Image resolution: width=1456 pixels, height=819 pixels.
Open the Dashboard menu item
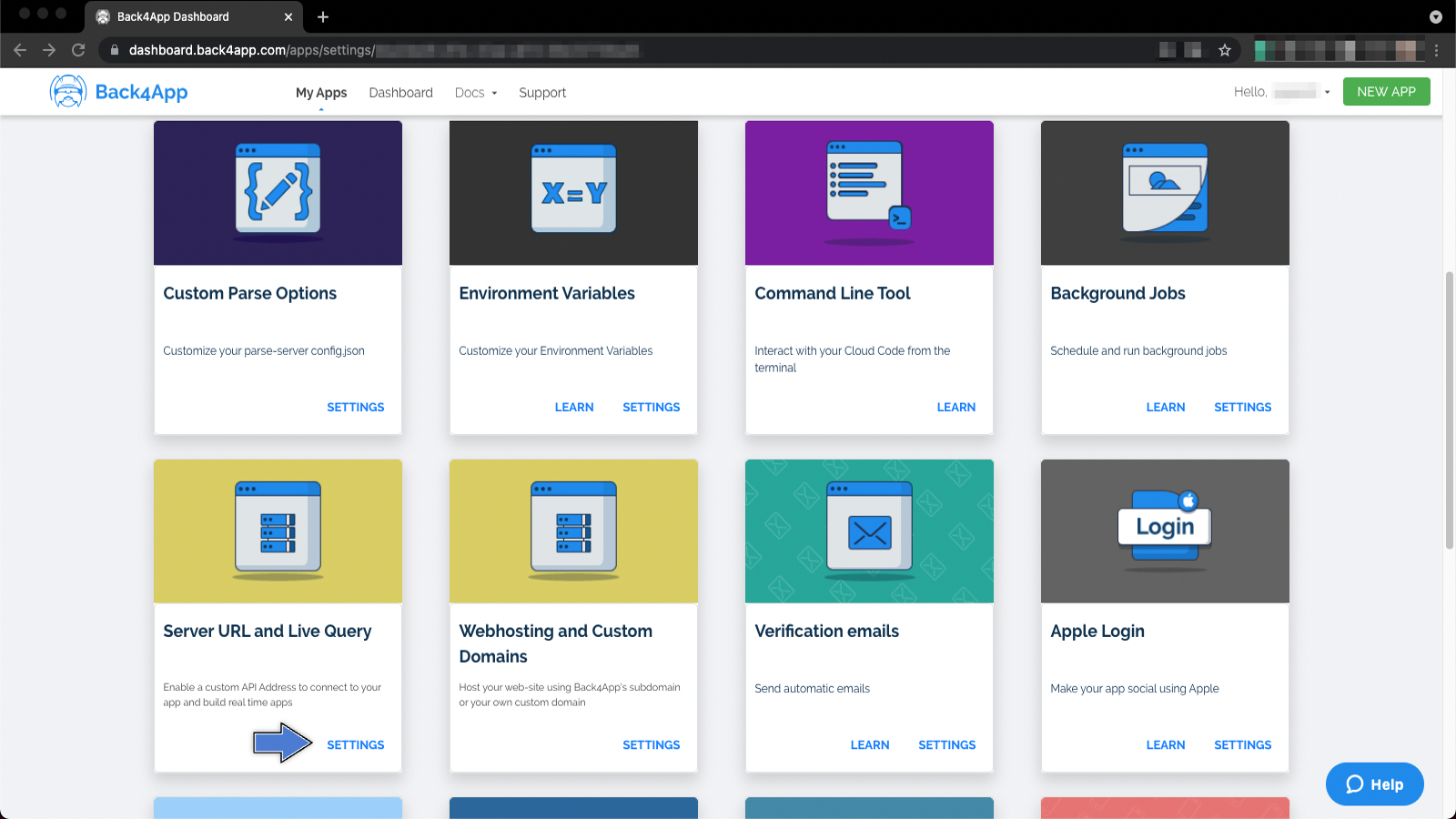pos(401,93)
